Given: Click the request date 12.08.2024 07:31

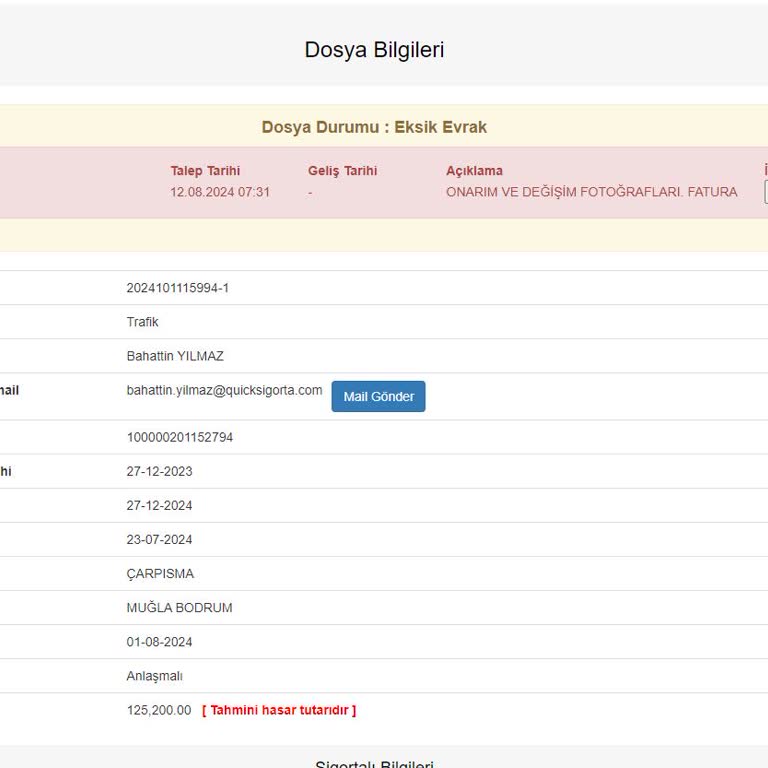Looking at the screenshot, I should point(220,192).
